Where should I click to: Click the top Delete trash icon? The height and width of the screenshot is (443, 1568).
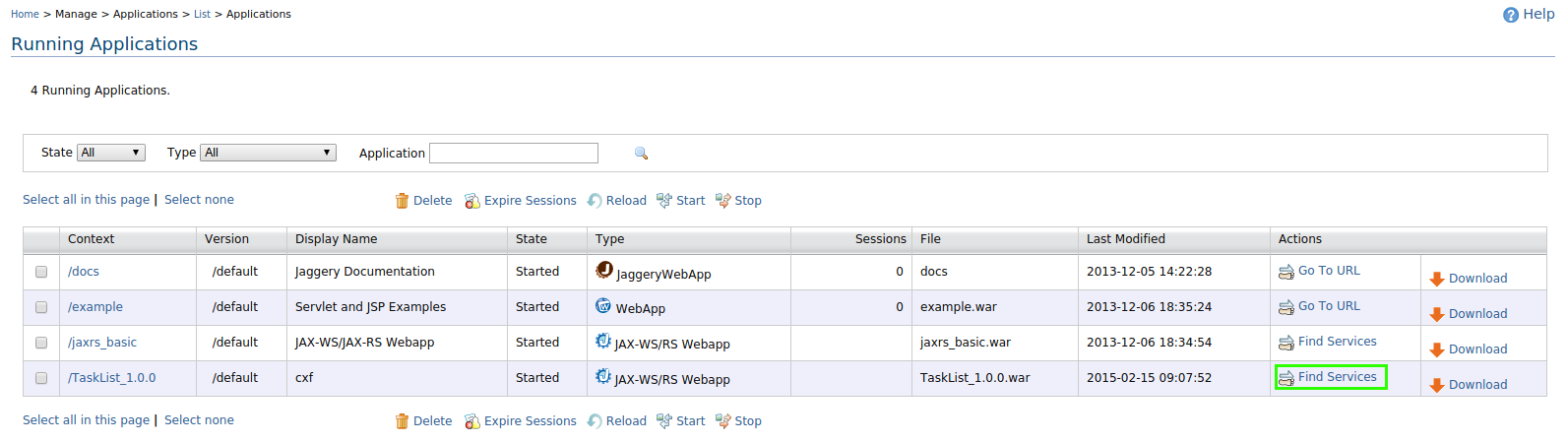pyautogui.click(x=402, y=201)
